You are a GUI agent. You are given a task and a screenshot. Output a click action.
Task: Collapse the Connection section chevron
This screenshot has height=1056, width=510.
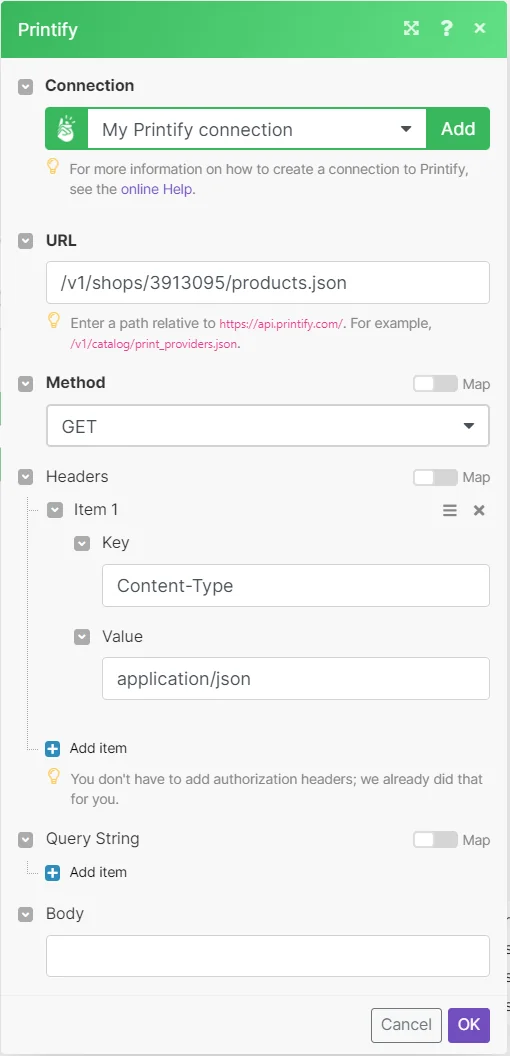click(x=26, y=87)
